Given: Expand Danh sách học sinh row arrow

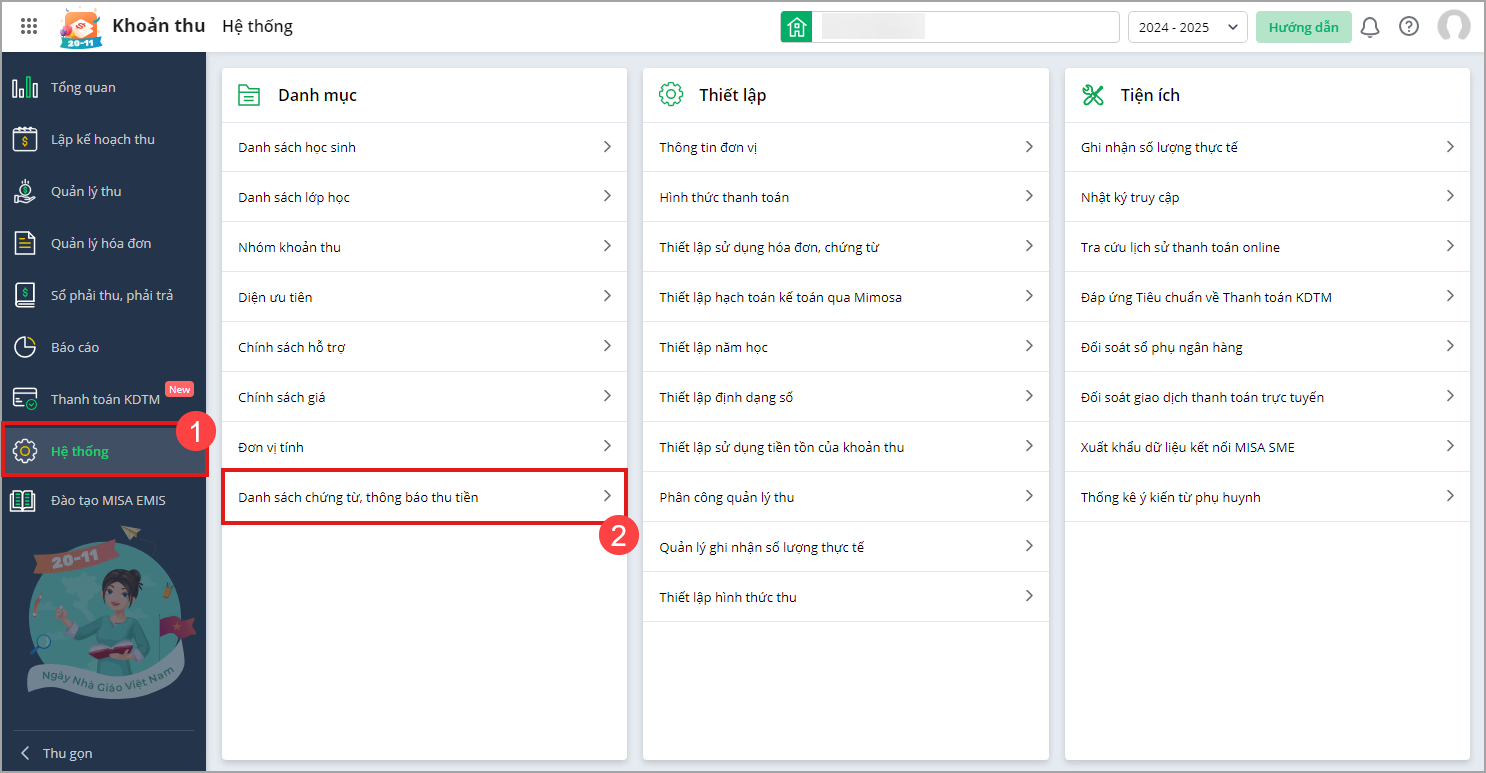Looking at the screenshot, I should 606,147.
